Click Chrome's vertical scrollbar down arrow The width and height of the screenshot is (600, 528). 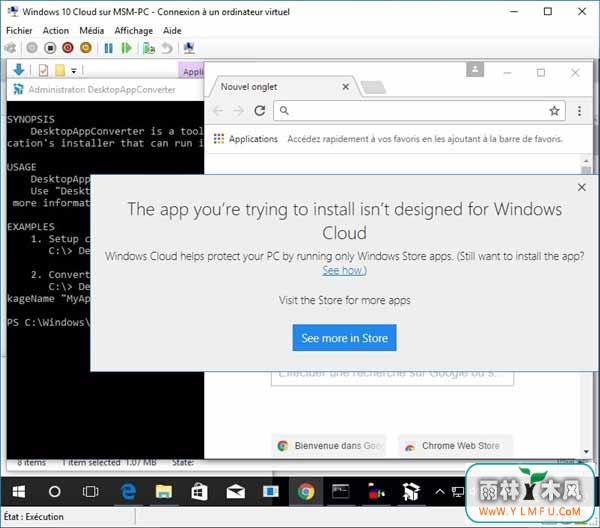pyautogui.click(x=586, y=452)
